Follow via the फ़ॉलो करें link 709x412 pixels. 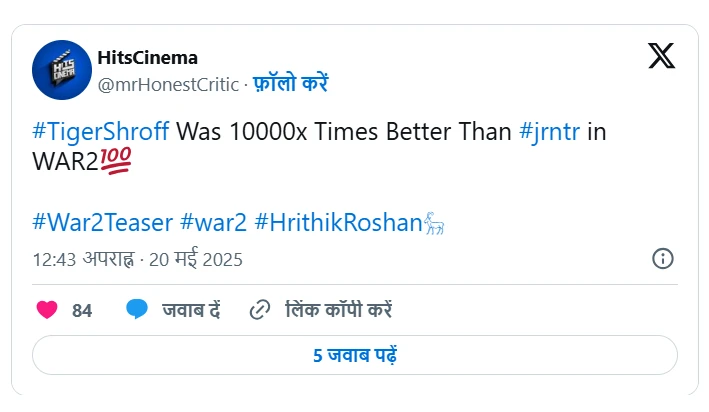(x=290, y=84)
